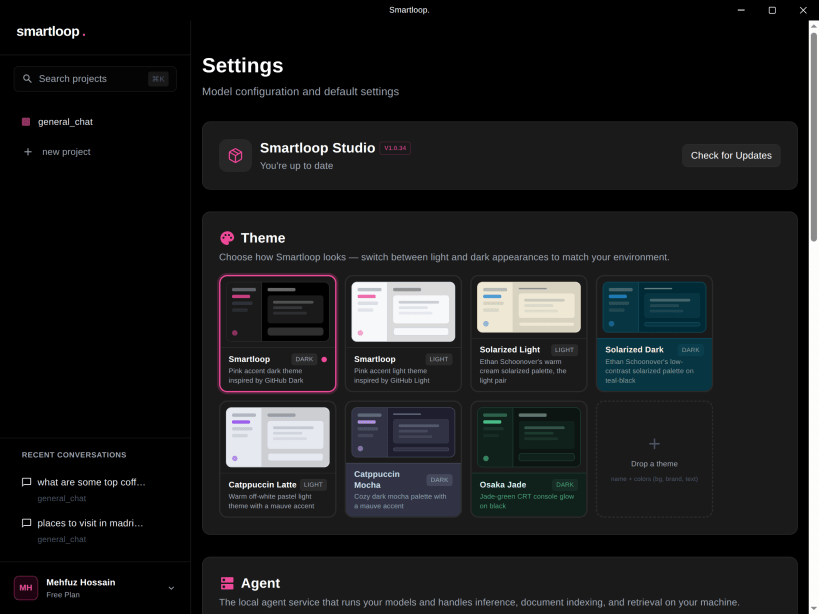The image size is (819, 614).
Task: Click the Catppuccin Mocha preview thumbnail
Action: (403, 432)
